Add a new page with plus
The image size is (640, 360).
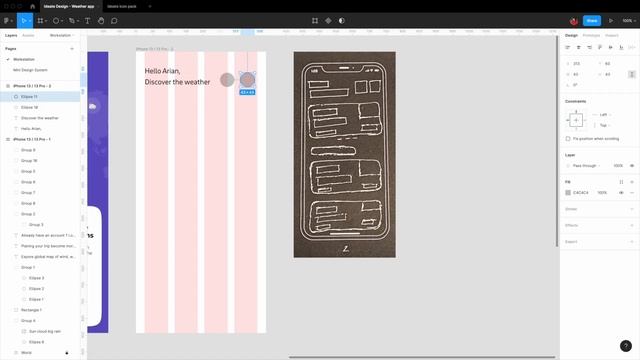click(x=72, y=49)
